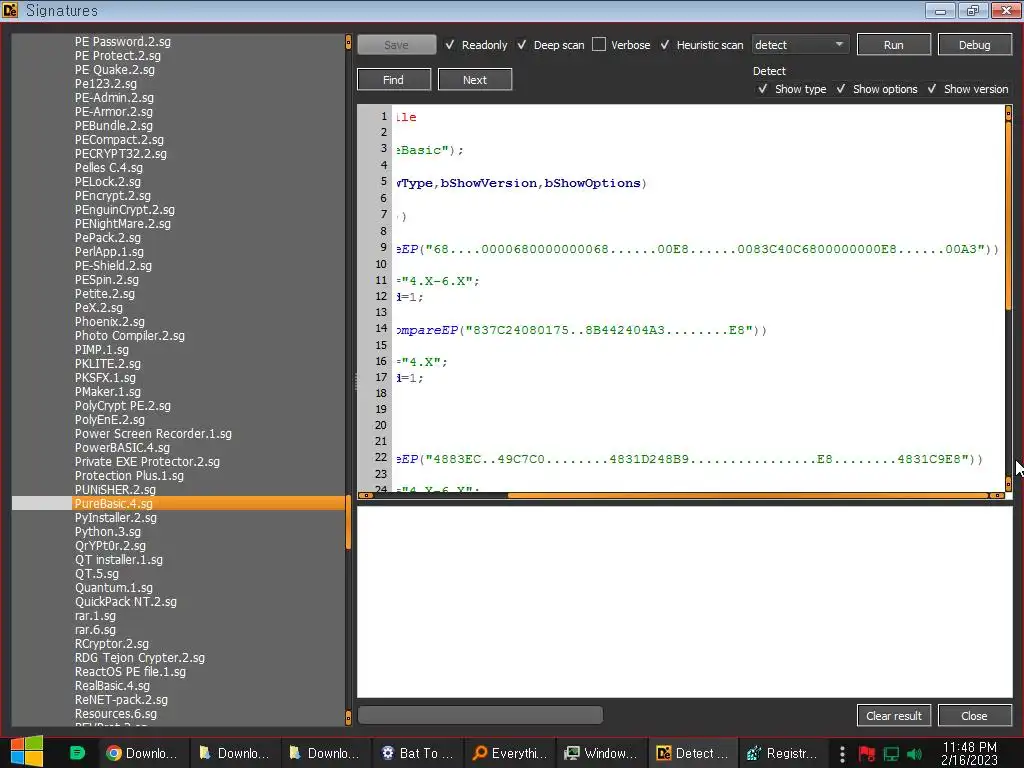
Task: Switch to Chrome Downloads taskbar item
Action: tap(143, 753)
